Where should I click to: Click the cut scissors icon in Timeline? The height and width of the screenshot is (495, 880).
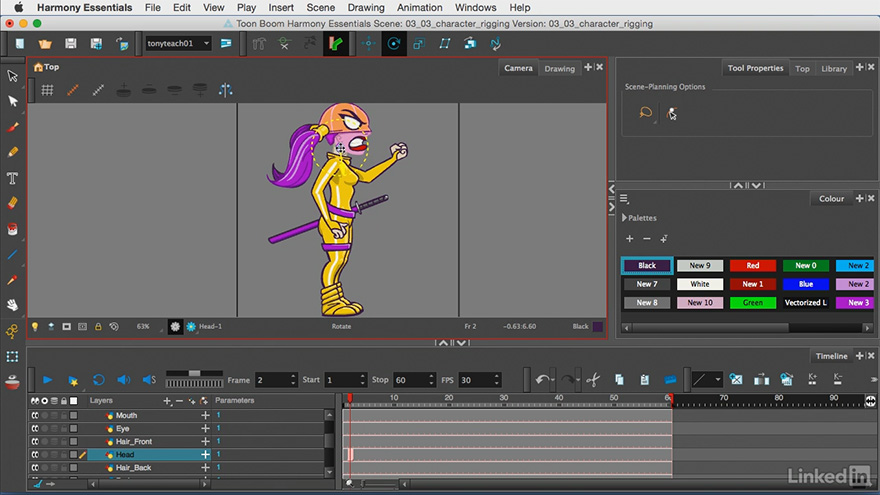coord(593,380)
